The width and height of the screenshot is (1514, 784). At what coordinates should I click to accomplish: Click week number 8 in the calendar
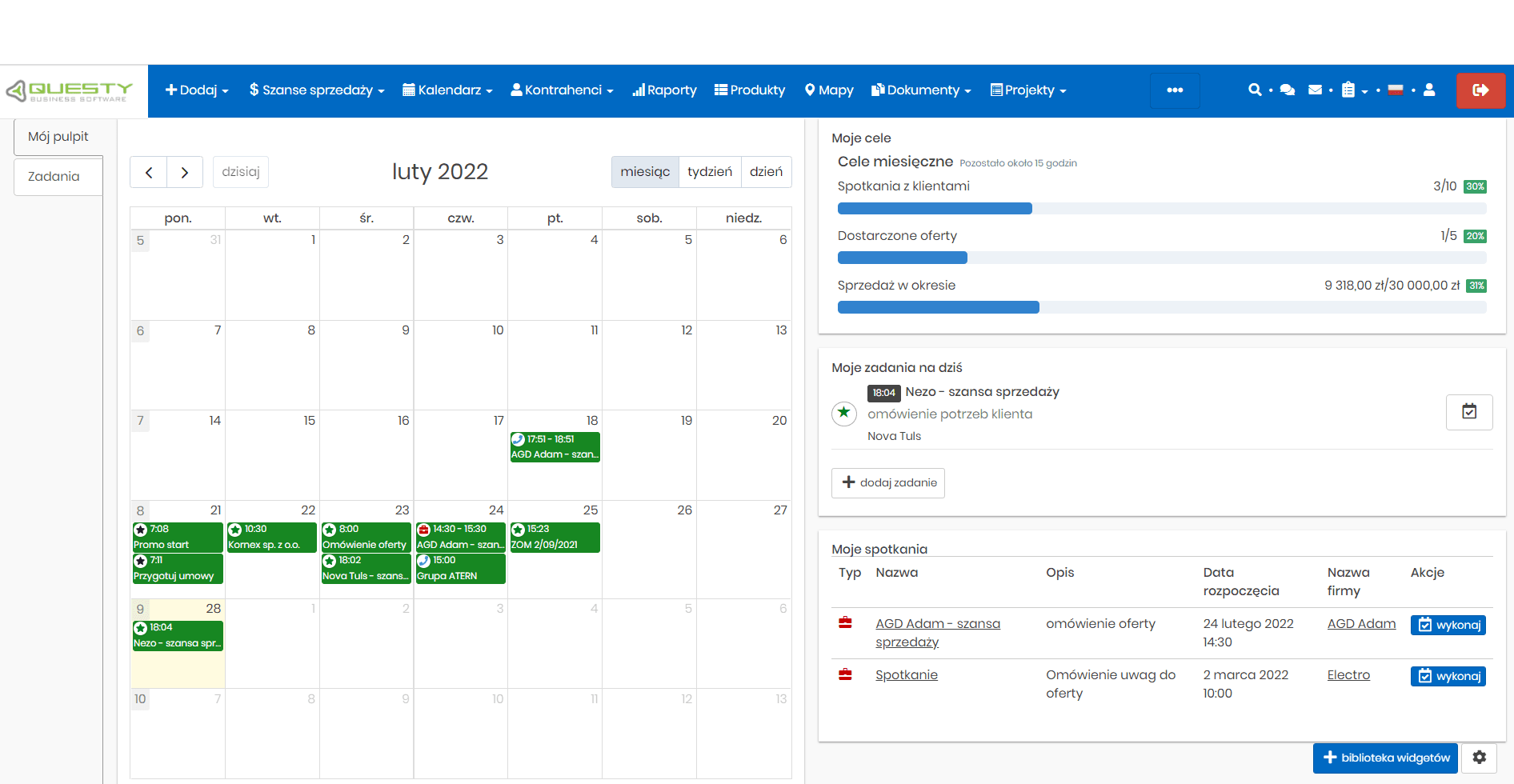pos(140,510)
